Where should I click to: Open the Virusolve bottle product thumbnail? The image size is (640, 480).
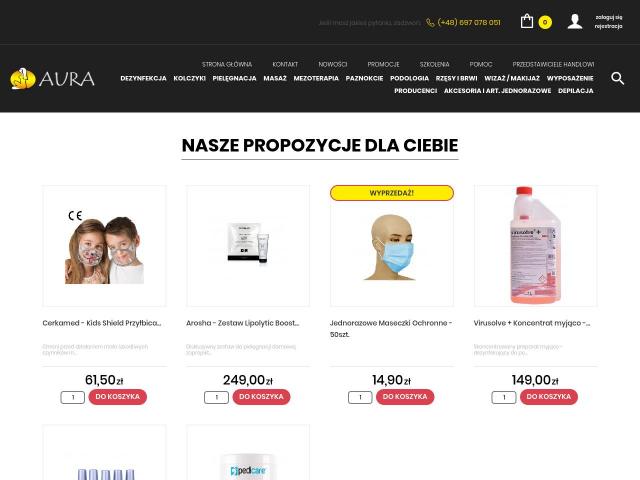point(536,245)
